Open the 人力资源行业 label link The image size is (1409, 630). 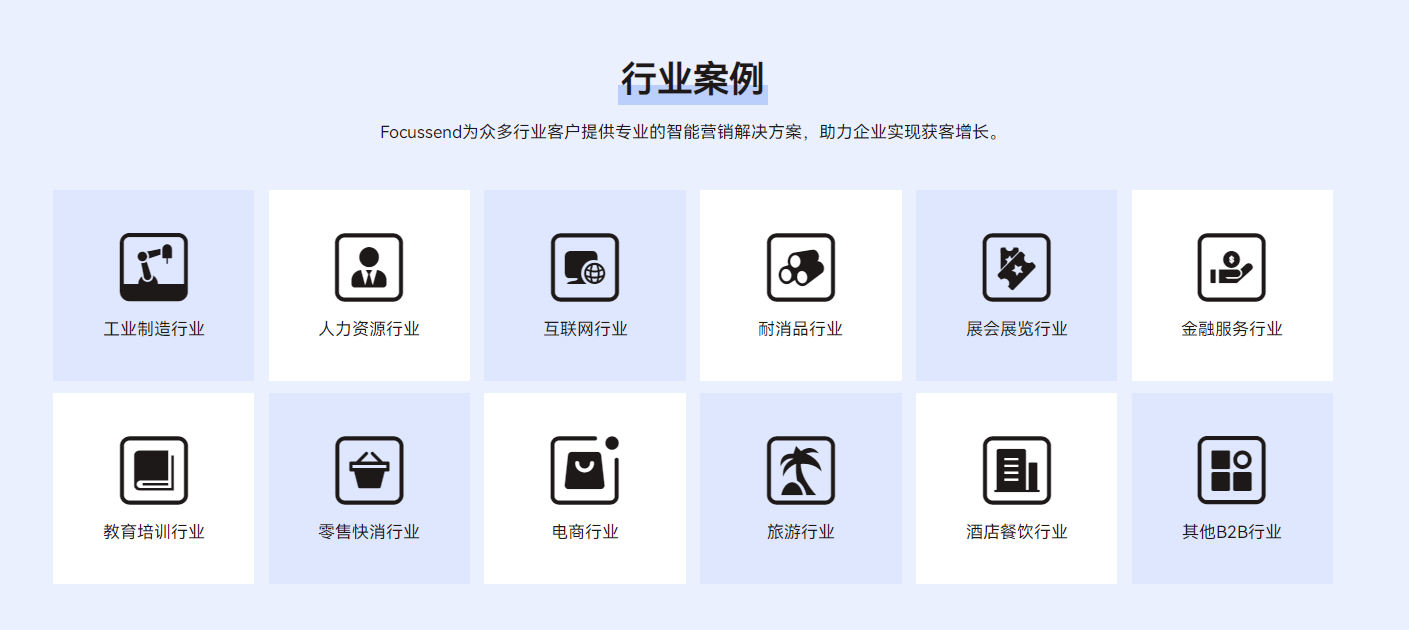[369, 329]
